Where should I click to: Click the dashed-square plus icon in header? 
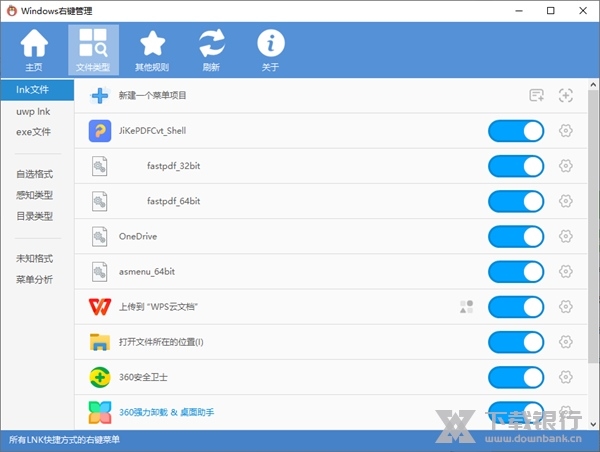click(566, 95)
